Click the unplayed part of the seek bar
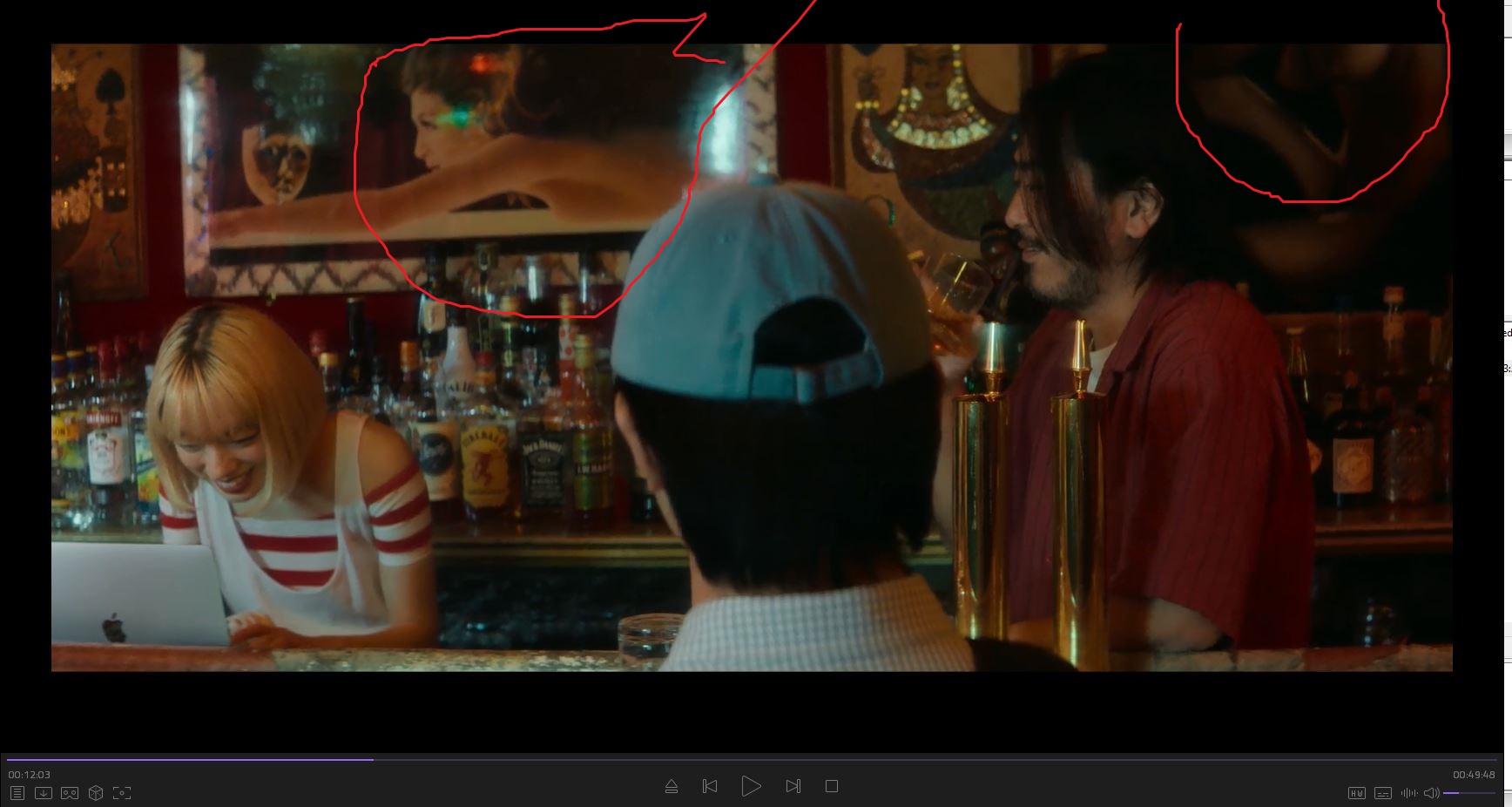This screenshot has width=1512, height=807. (x=871, y=760)
